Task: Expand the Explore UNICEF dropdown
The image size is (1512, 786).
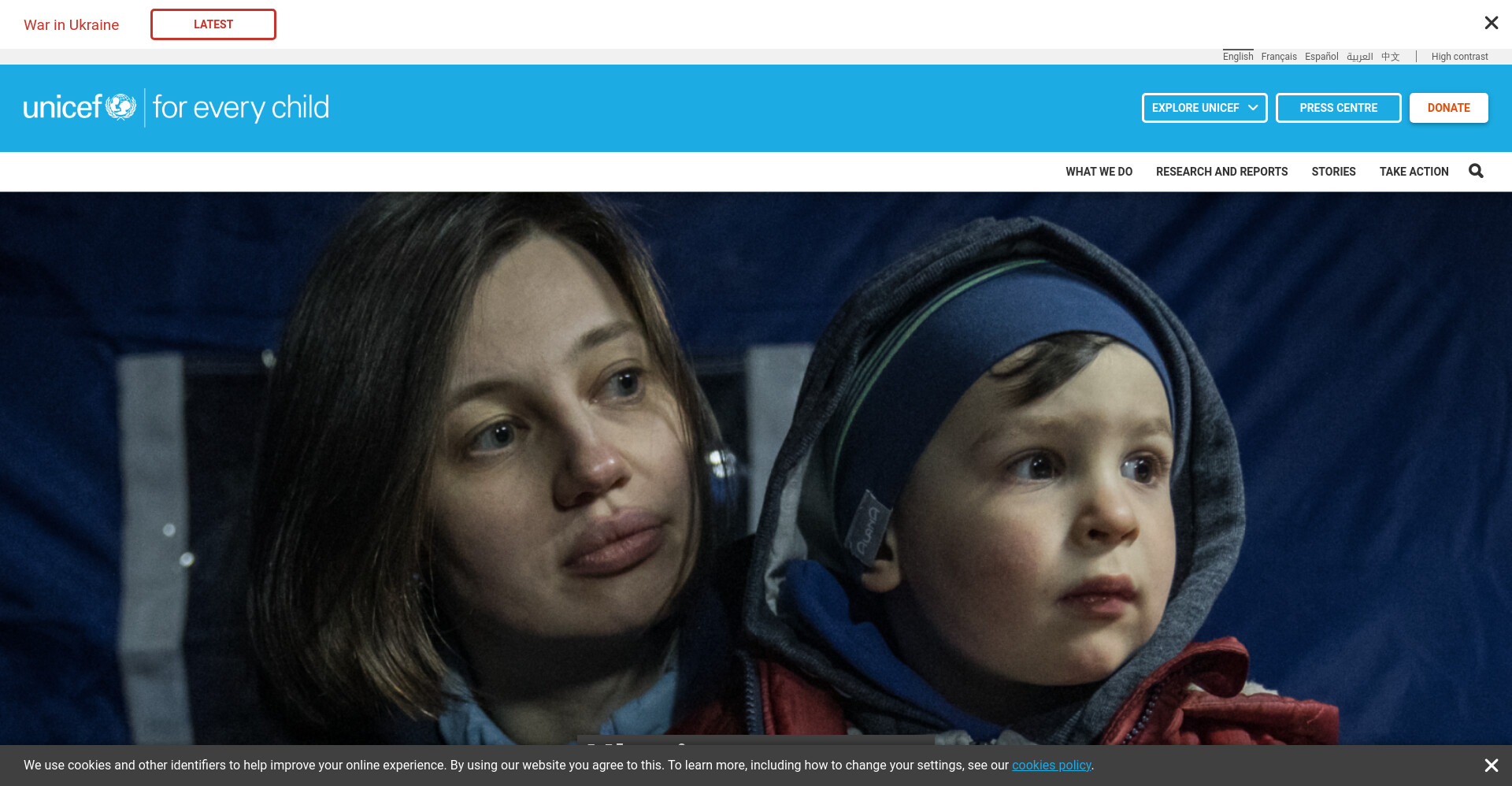Action: [x=1204, y=108]
